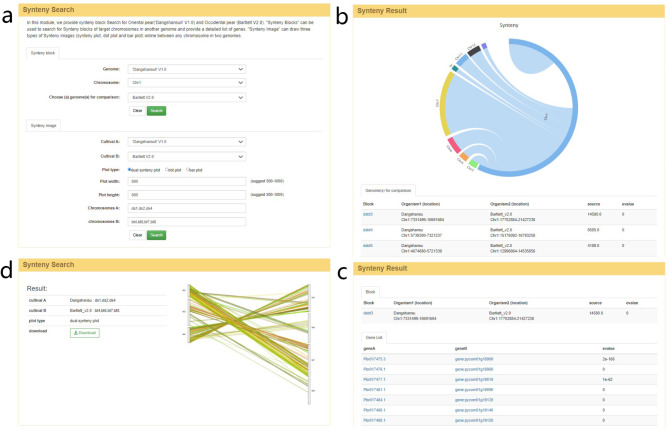The height and width of the screenshot is (429, 669).
Task: Open the block link in the Chr1:15176092 row
Action: pos(368,230)
